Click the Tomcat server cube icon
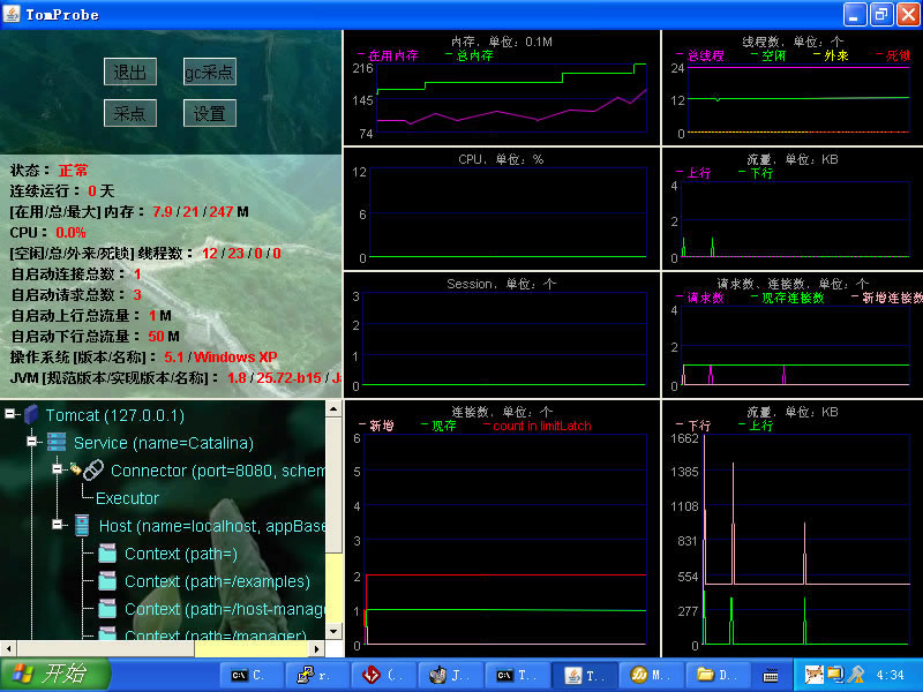The image size is (923, 692). [31, 415]
